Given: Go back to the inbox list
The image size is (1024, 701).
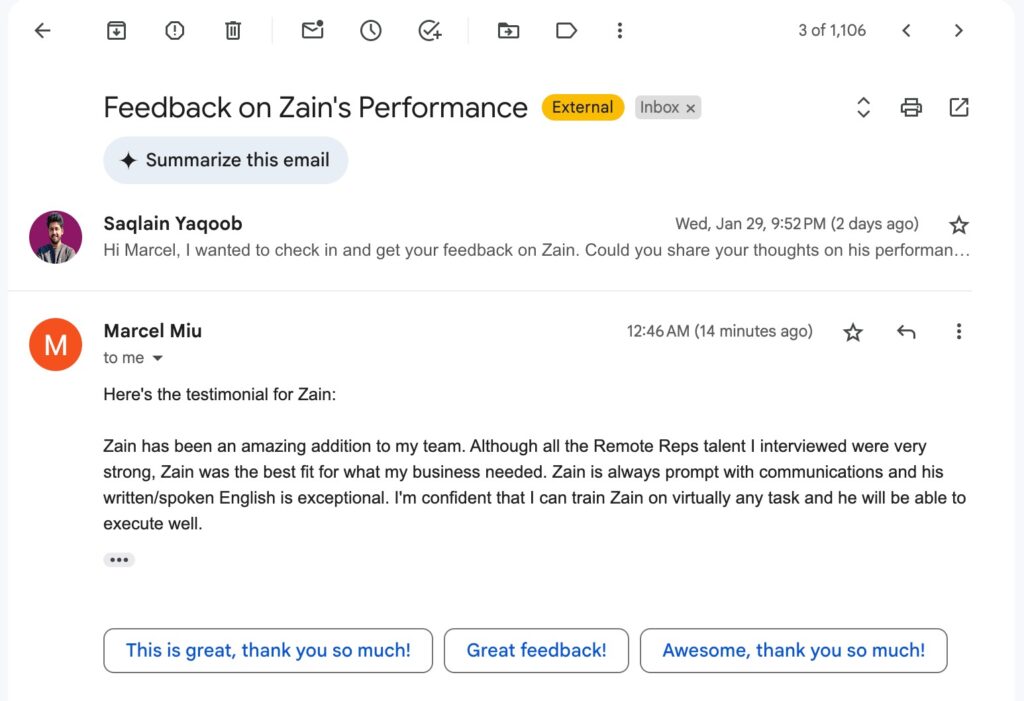Looking at the screenshot, I should coord(42,31).
